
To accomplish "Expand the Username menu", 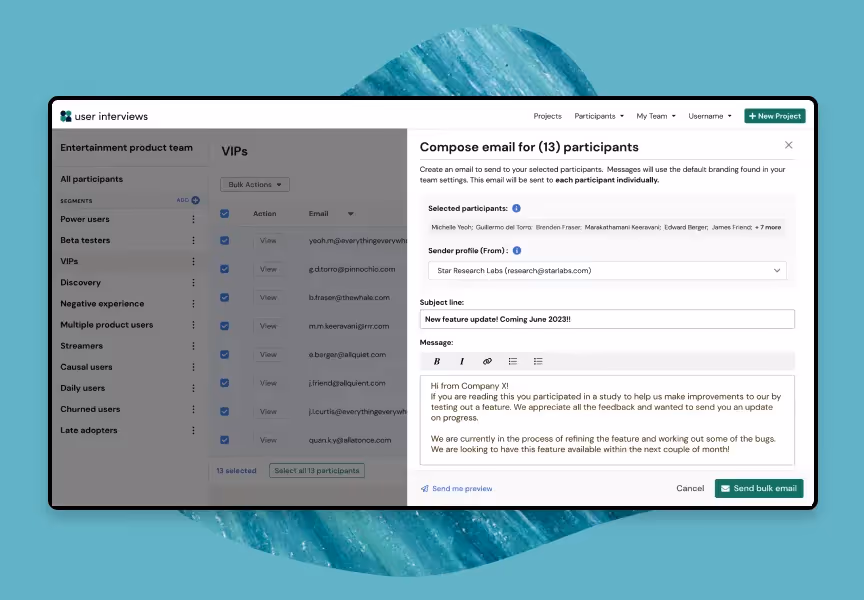I will [x=710, y=116].
